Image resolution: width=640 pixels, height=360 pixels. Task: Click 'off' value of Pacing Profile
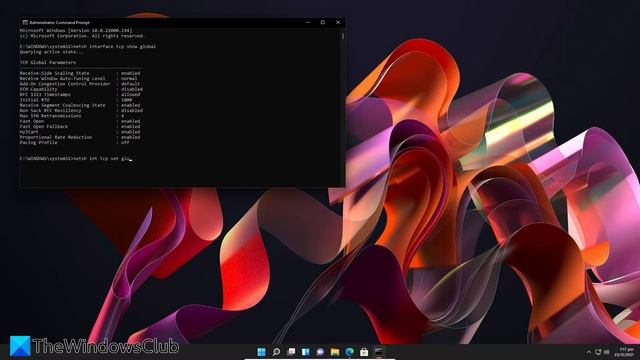(125, 142)
